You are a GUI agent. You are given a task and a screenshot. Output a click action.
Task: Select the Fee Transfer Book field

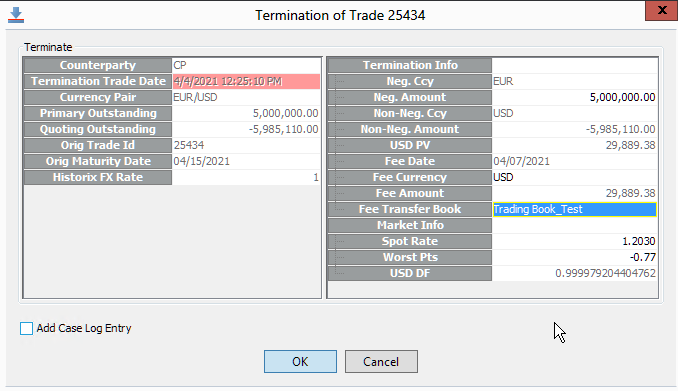tap(574, 209)
